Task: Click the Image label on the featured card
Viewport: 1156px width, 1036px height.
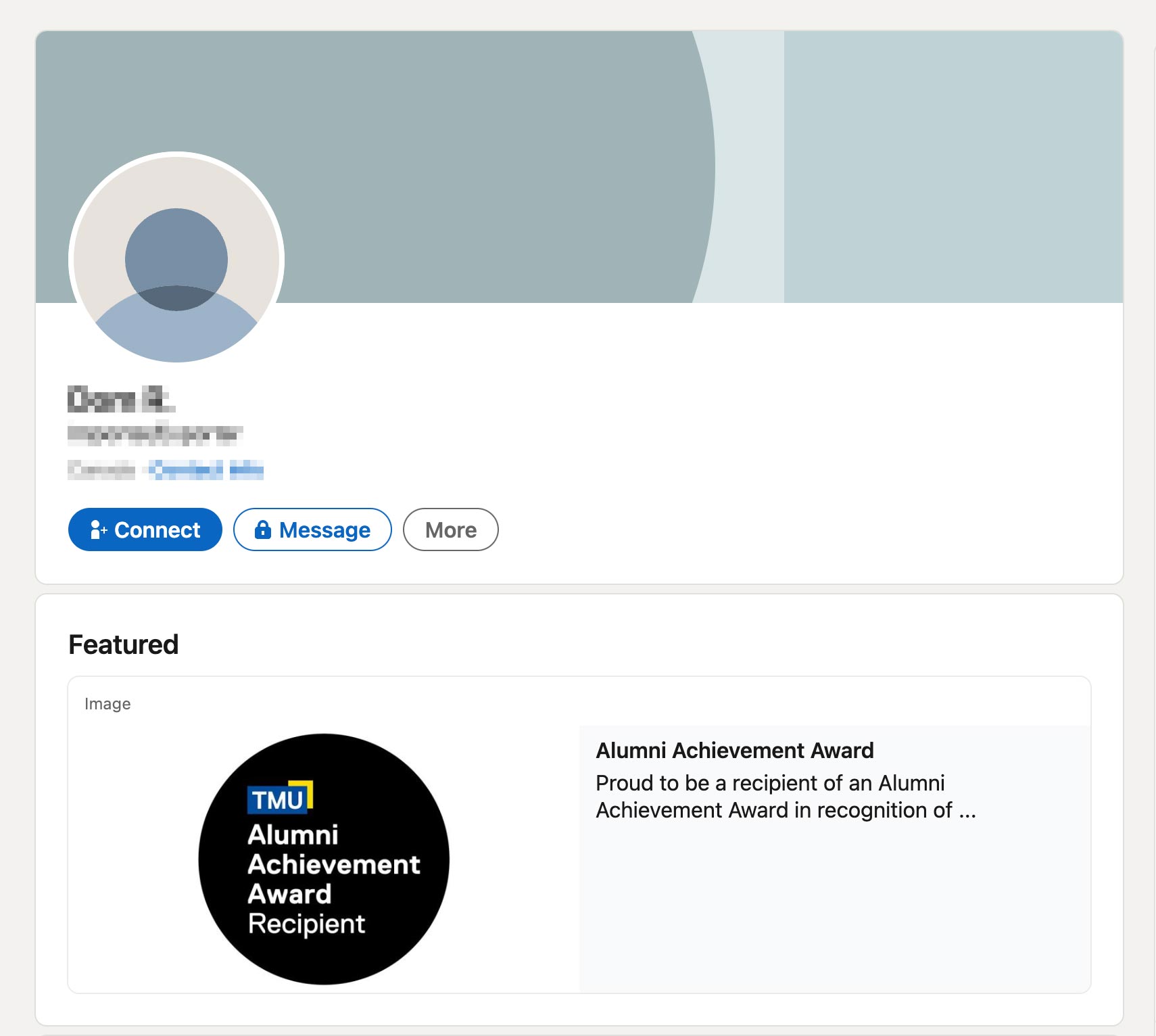Action: pos(107,703)
